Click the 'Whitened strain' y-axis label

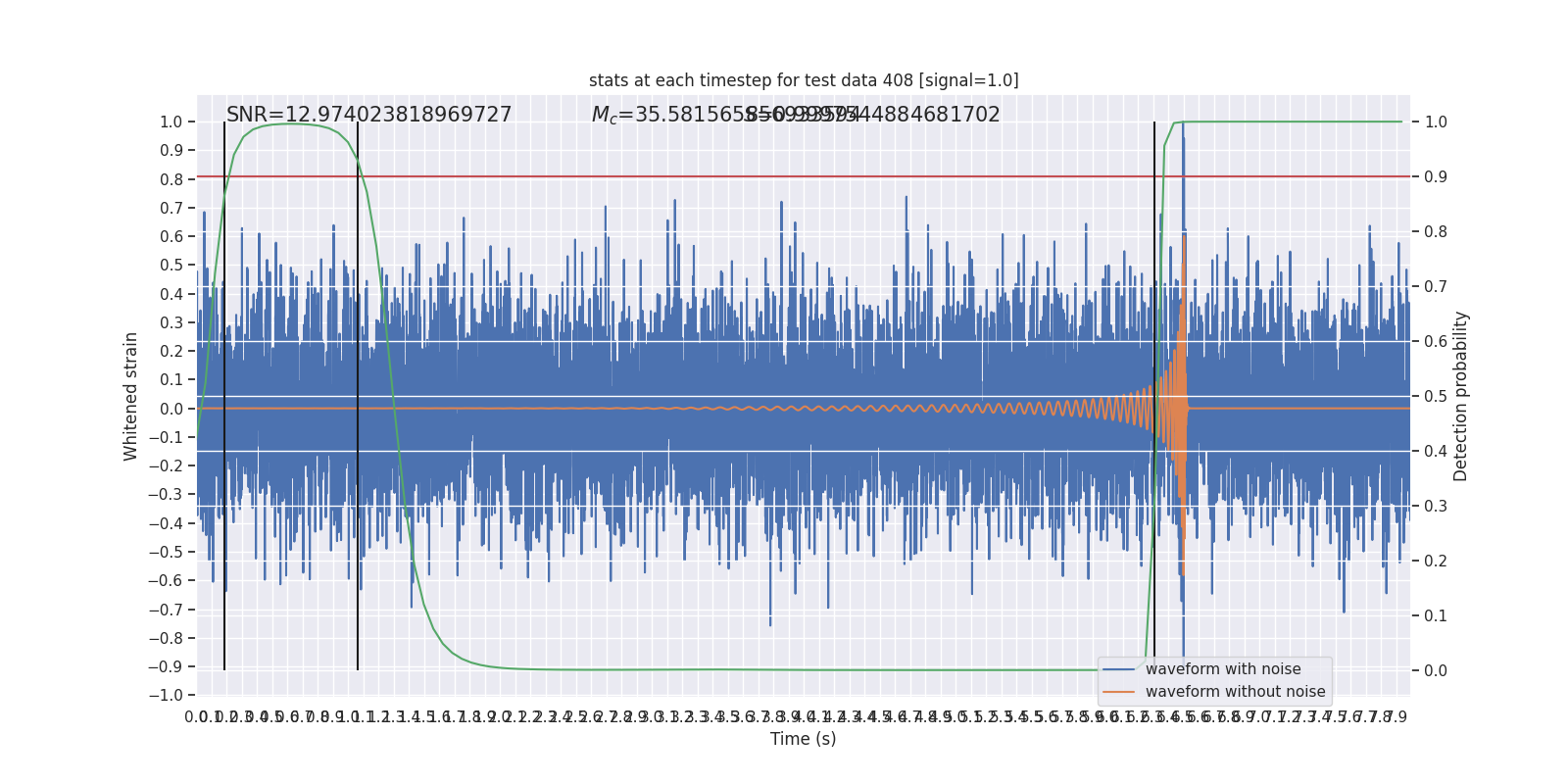click(x=131, y=396)
